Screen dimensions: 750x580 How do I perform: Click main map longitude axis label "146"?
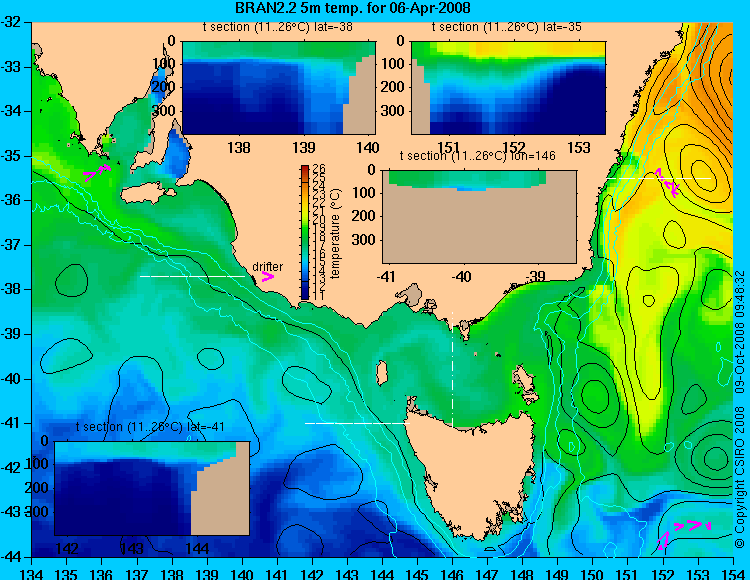coord(452,573)
